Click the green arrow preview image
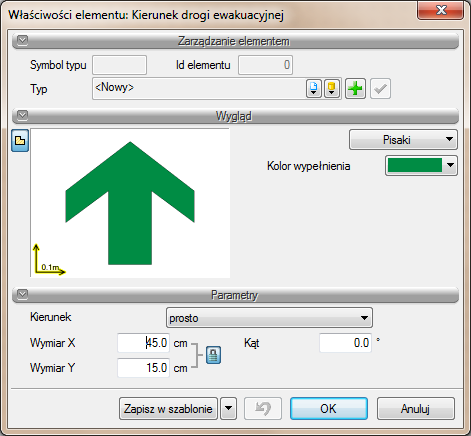Viewport: 471px width, 436px height. pyautogui.click(x=130, y=203)
